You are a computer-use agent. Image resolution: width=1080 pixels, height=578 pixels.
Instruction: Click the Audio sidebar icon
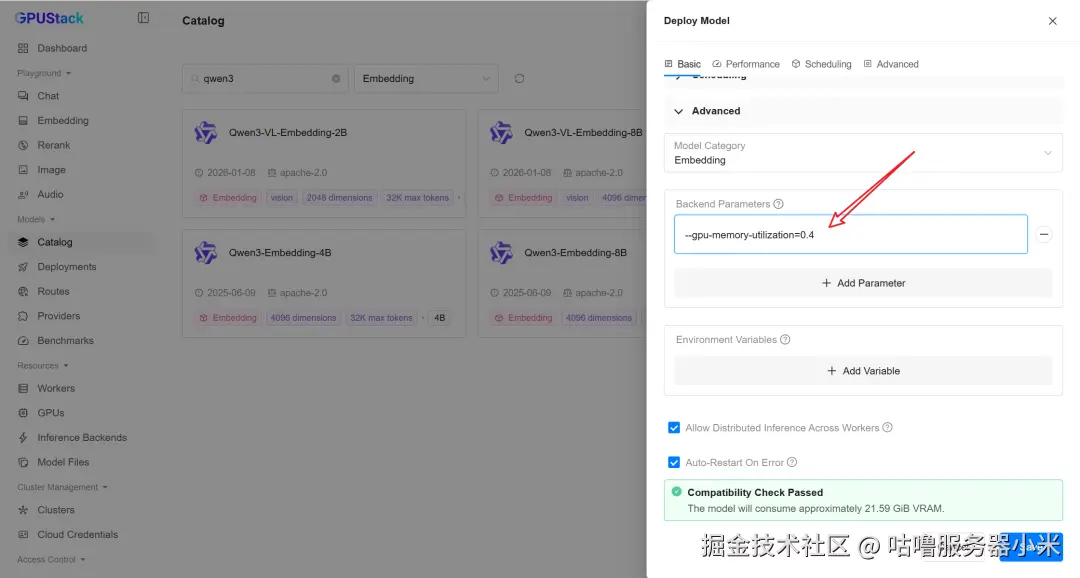point(23,194)
